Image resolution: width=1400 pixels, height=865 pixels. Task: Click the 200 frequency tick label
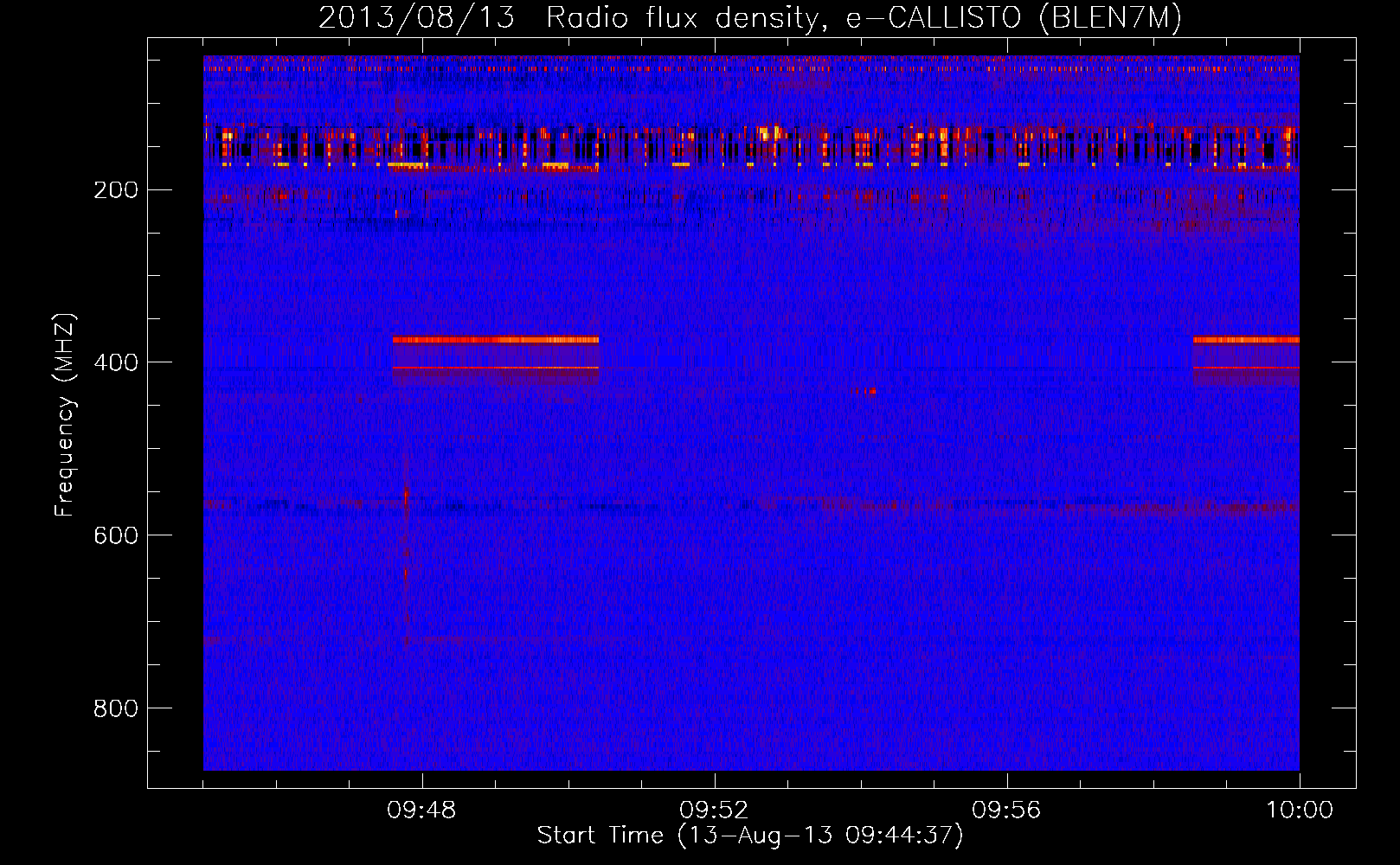pyautogui.click(x=116, y=190)
